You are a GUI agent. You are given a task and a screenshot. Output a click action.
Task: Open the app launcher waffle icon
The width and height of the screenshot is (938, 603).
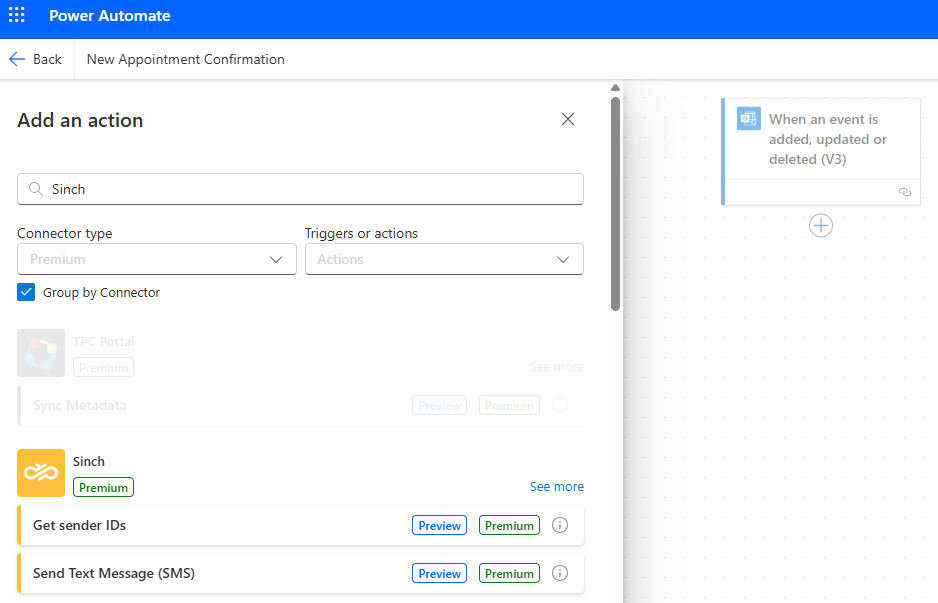pos(17,15)
